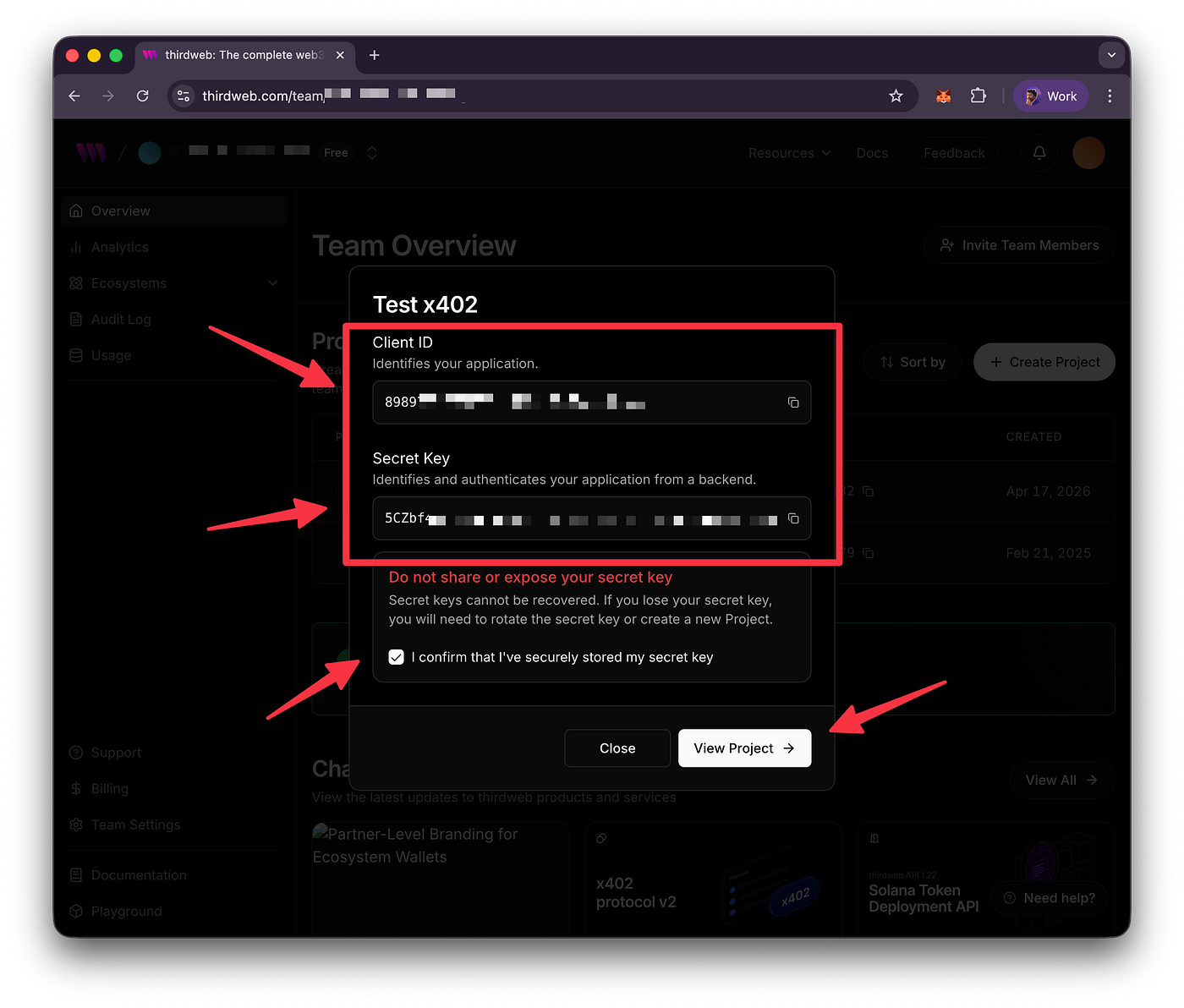Click the Need help? button
The height and width of the screenshot is (1008, 1184).
[x=1050, y=898]
